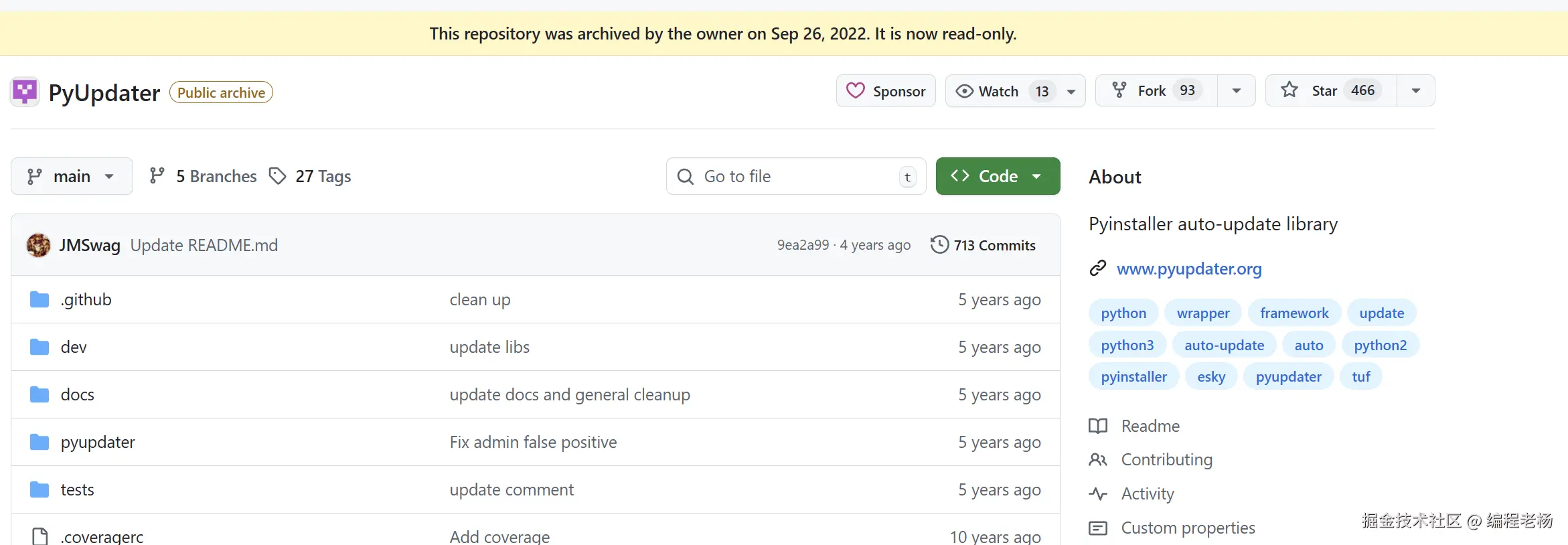
Task: Open the Readme link in About
Action: [x=1150, y=426]
